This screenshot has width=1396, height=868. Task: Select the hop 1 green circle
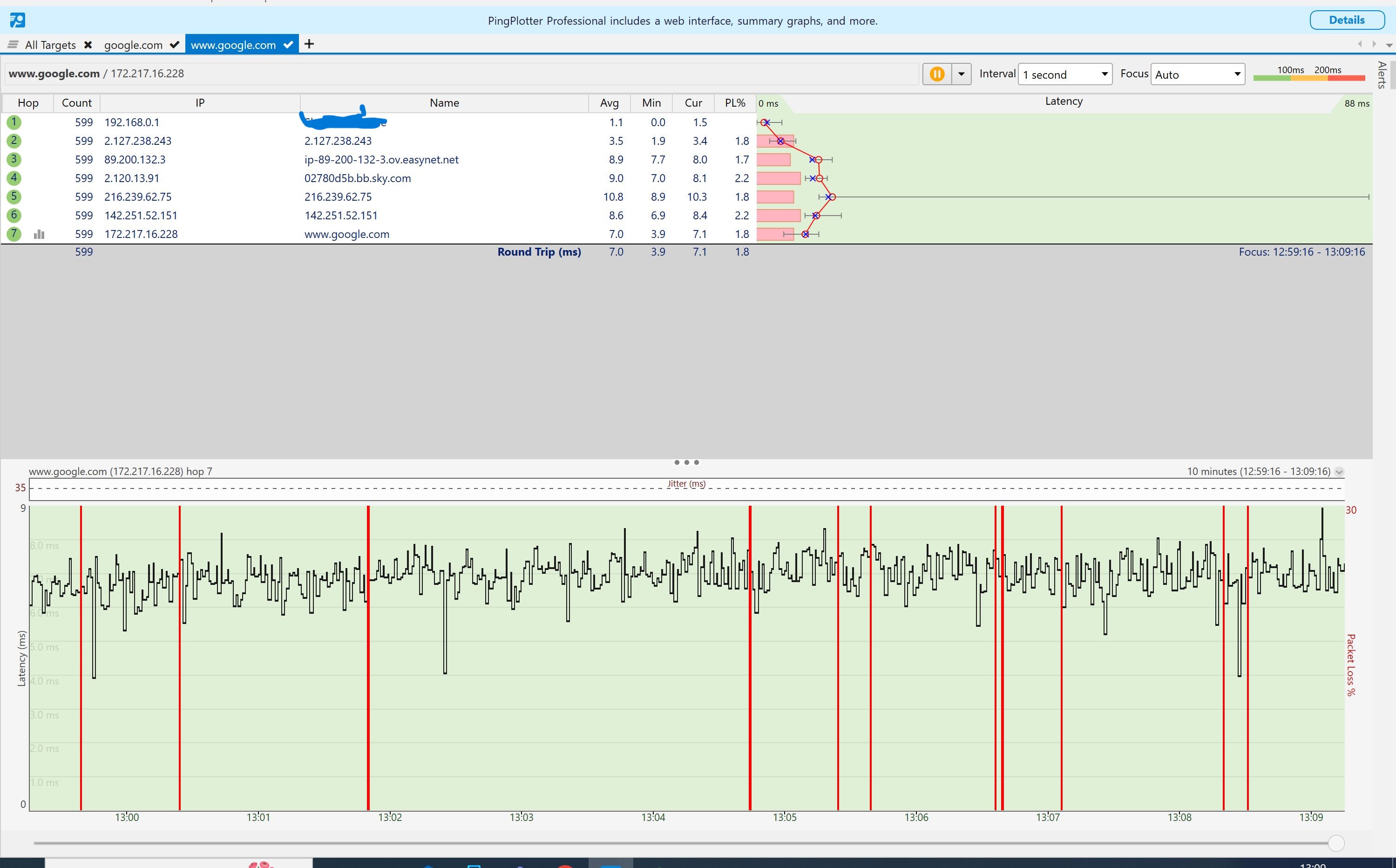14,122
